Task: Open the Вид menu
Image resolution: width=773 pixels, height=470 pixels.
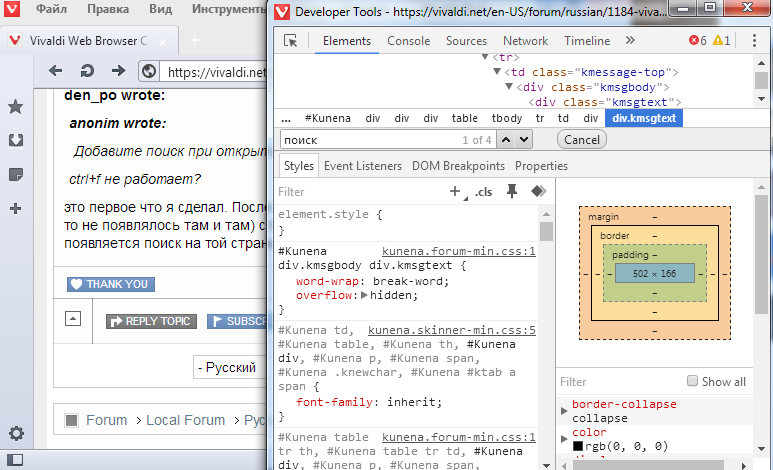Action: click(x=161, y=9)
